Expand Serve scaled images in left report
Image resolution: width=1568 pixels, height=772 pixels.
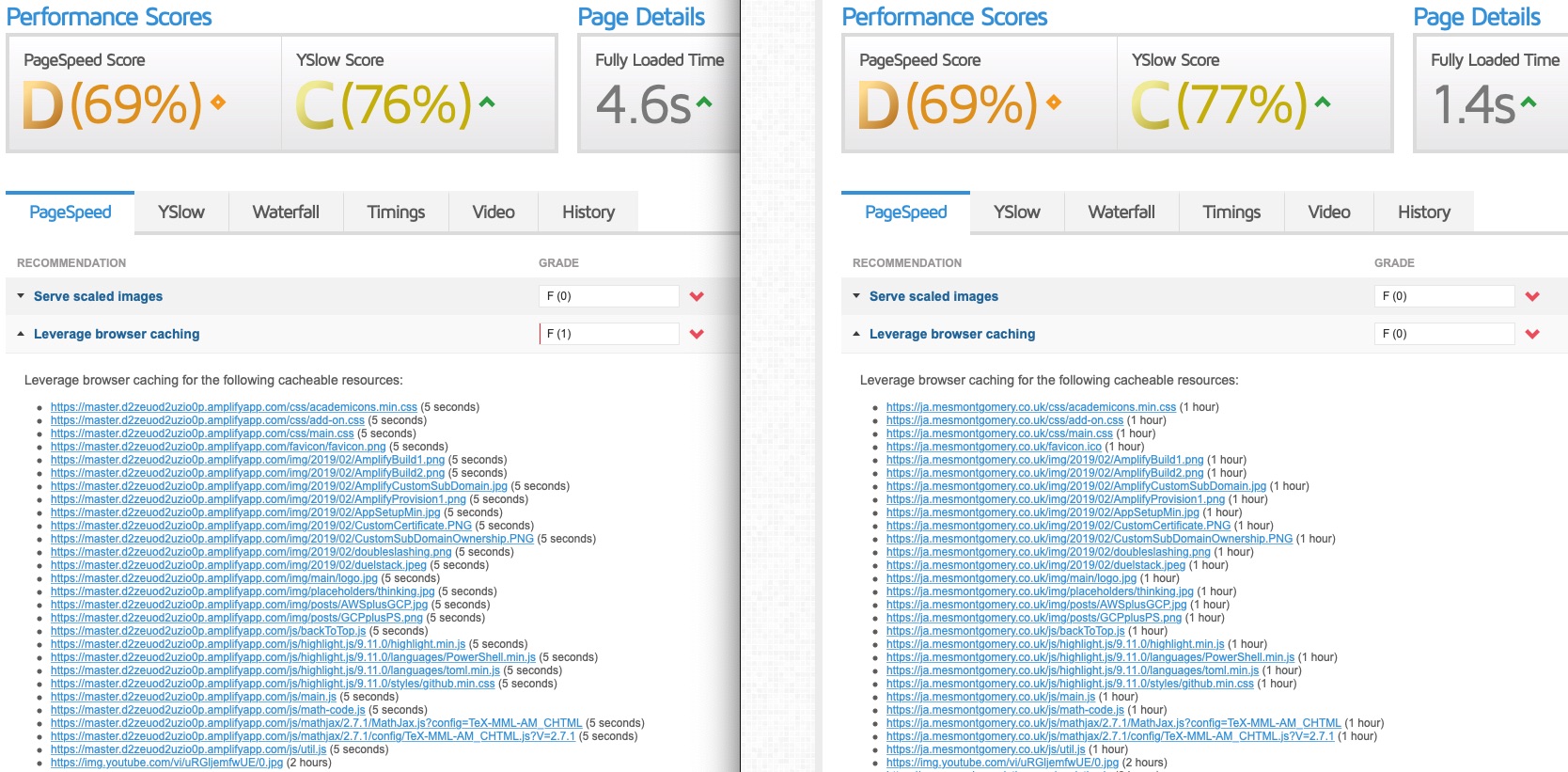[x=98, y=296]
